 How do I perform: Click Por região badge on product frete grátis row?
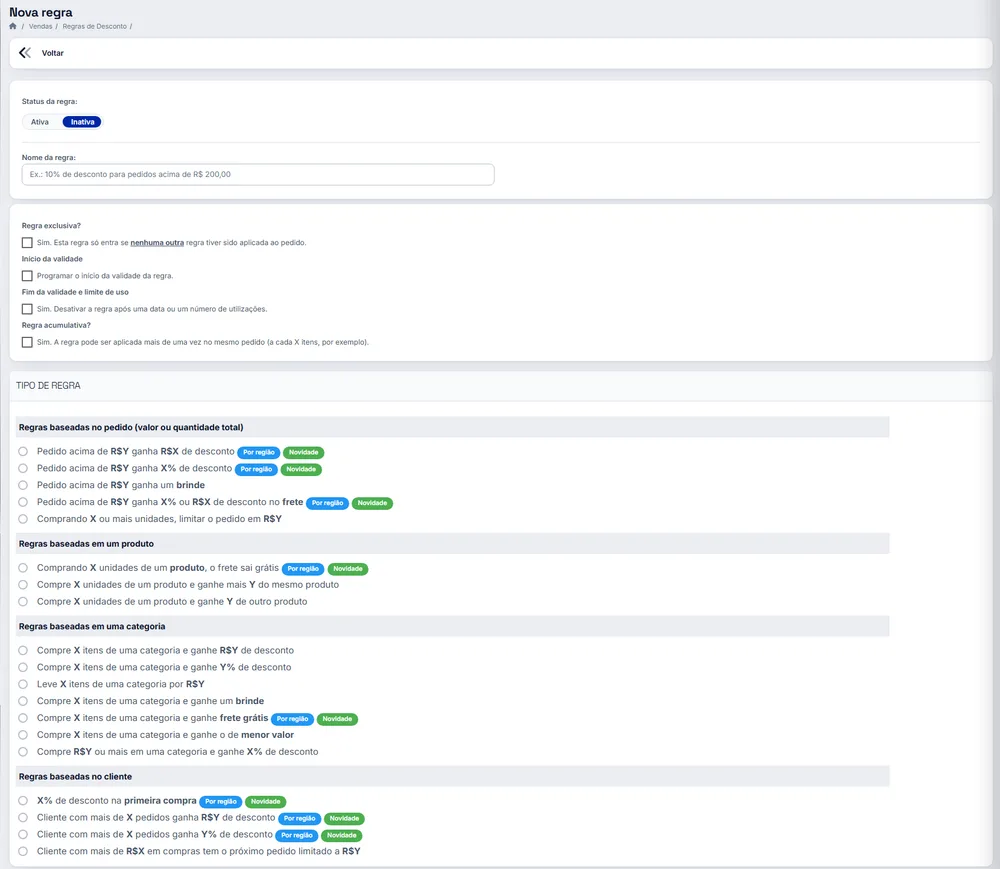(x=303, y=569)
